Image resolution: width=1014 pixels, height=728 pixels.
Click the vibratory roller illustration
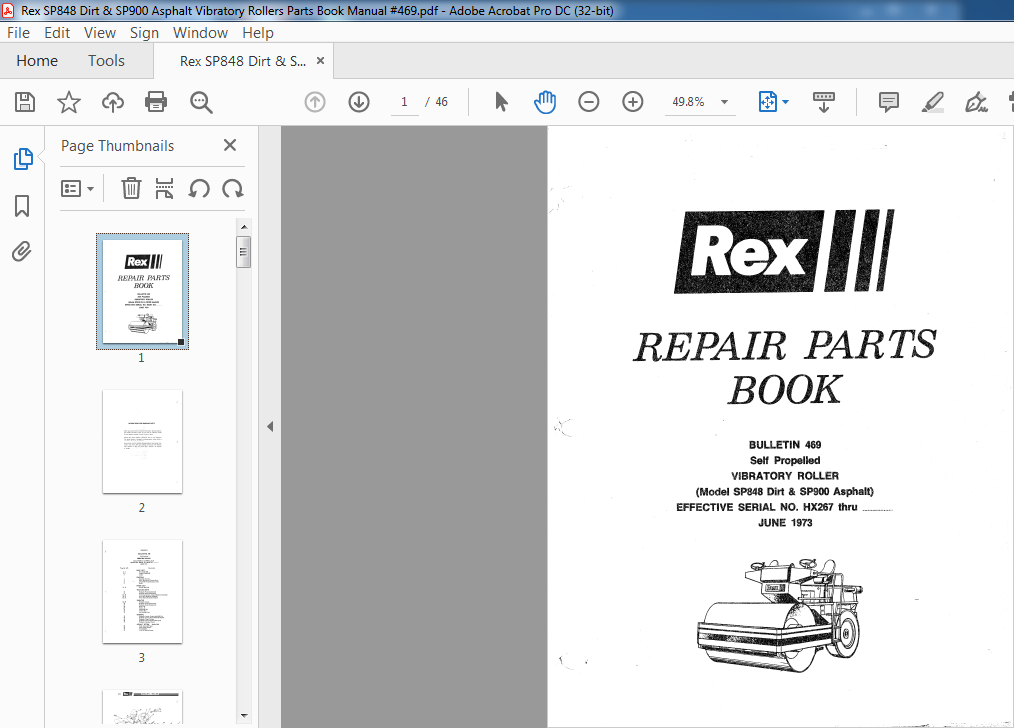click(x=779, y=615)
